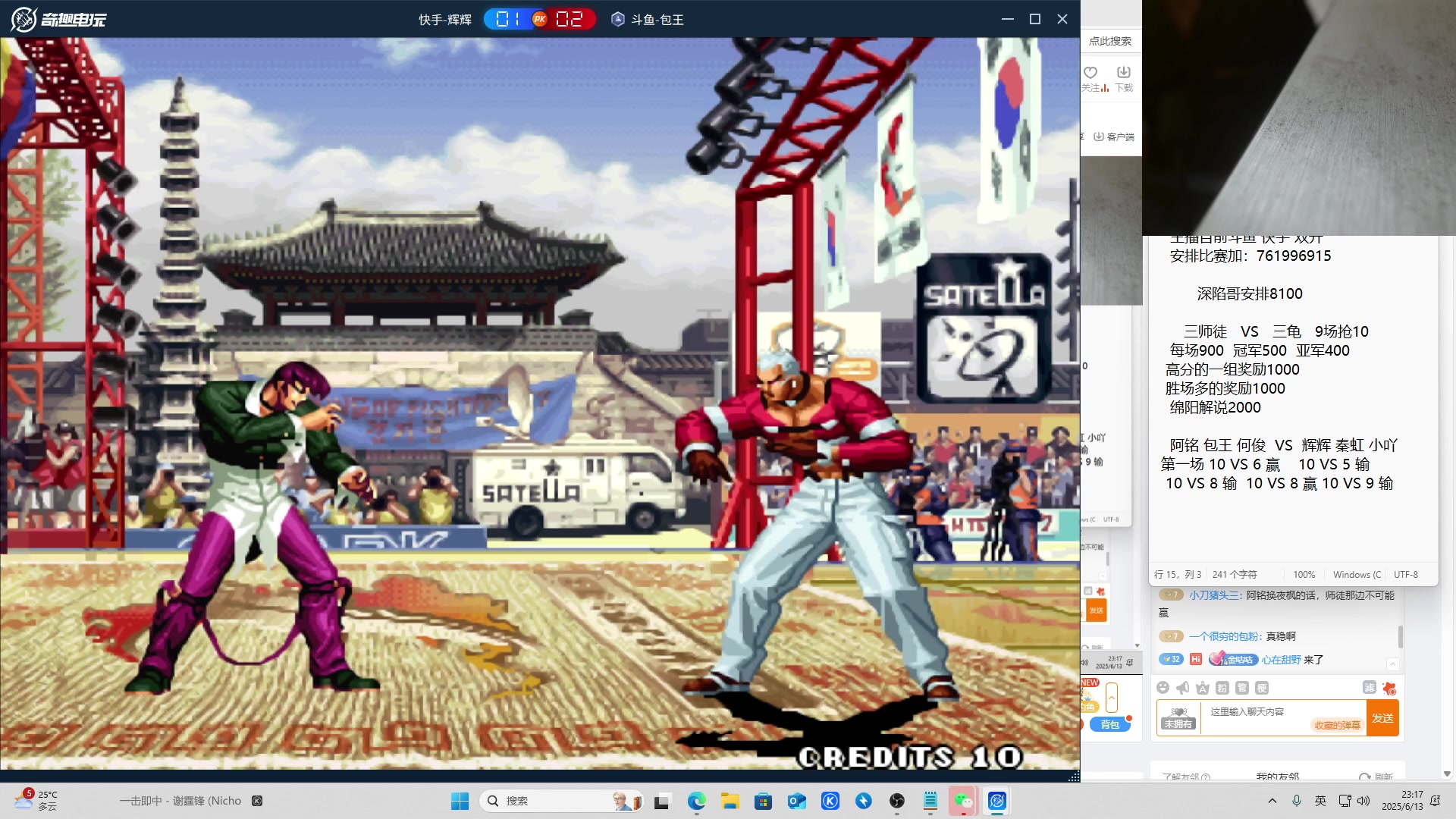Image resolution: width=1456 pixels, height=819 pixels.
Task: Click the 管 manager icon in chat toolbar
Action: tap(1241, 688)
